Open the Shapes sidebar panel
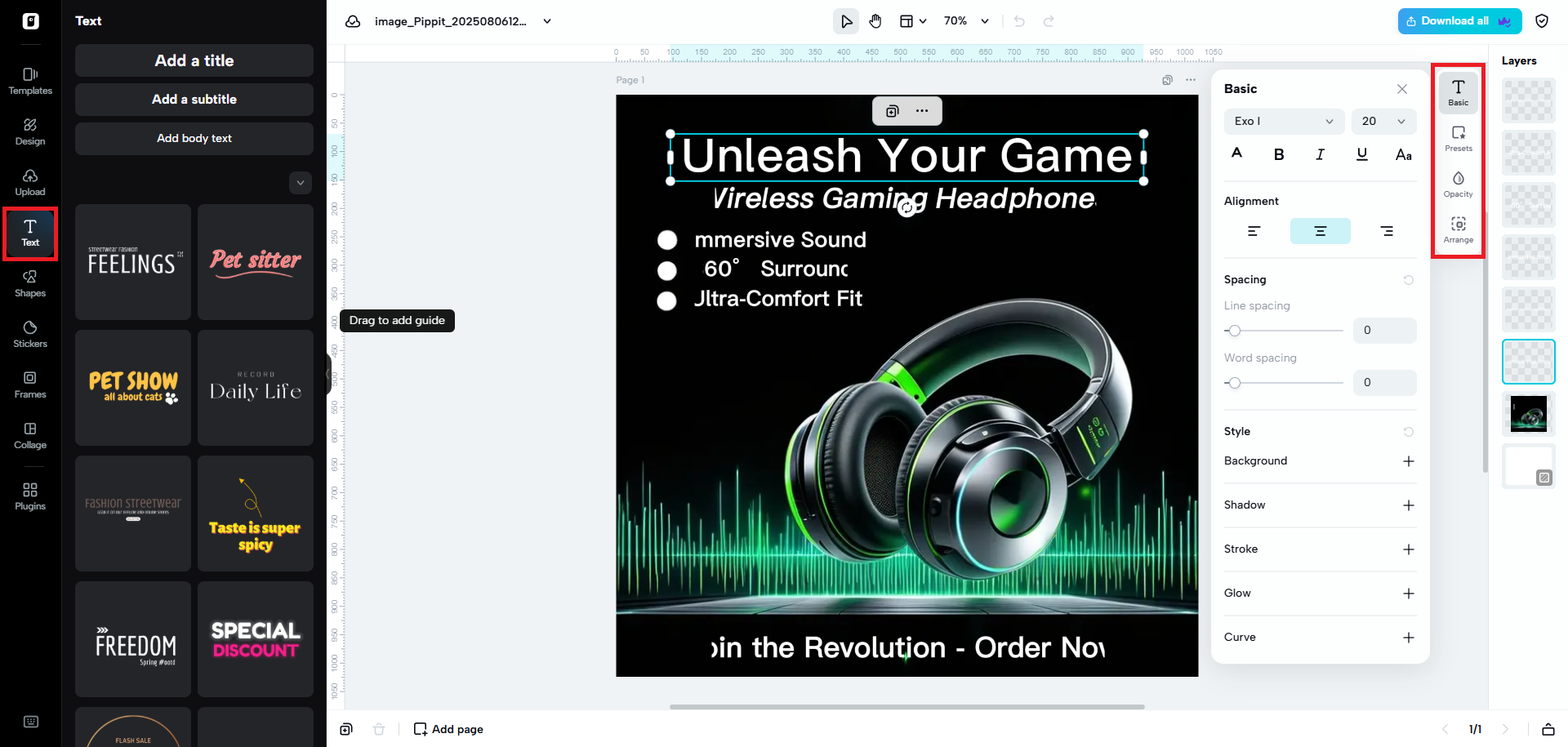 click(30, 283)
